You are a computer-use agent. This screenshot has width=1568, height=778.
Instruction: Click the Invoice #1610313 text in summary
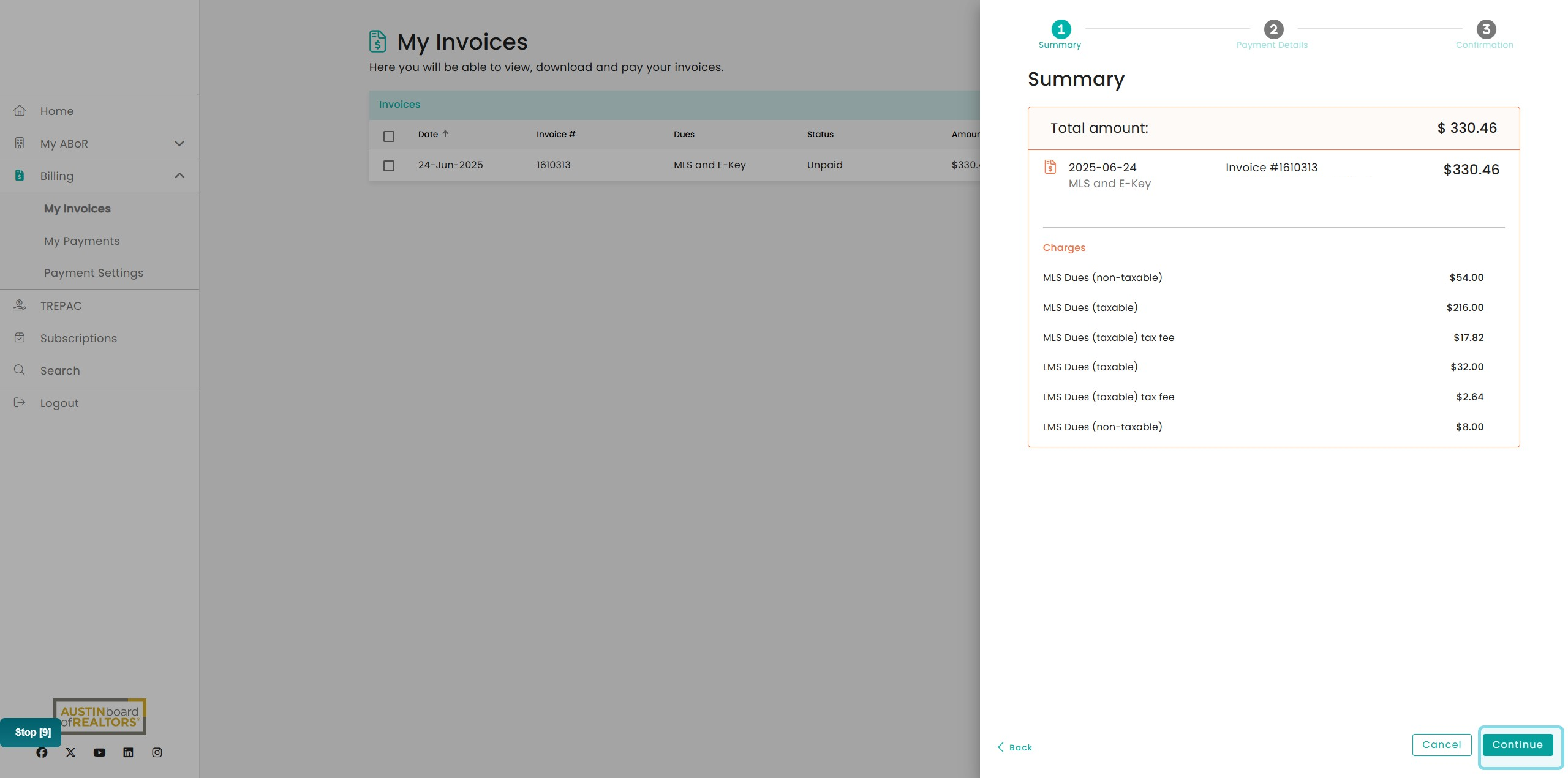click(x=1271, y=167)
